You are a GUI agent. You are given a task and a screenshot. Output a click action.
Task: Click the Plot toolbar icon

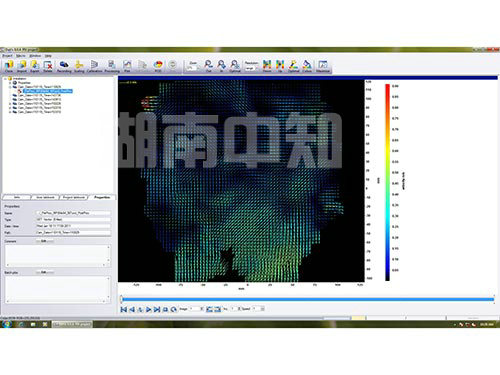[x=127, y=66]
